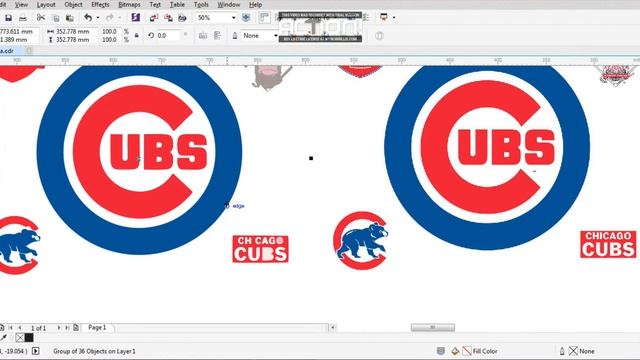Click the Redo arrow icon
This screenshot has width=640, height=360.
pos(109,18)
